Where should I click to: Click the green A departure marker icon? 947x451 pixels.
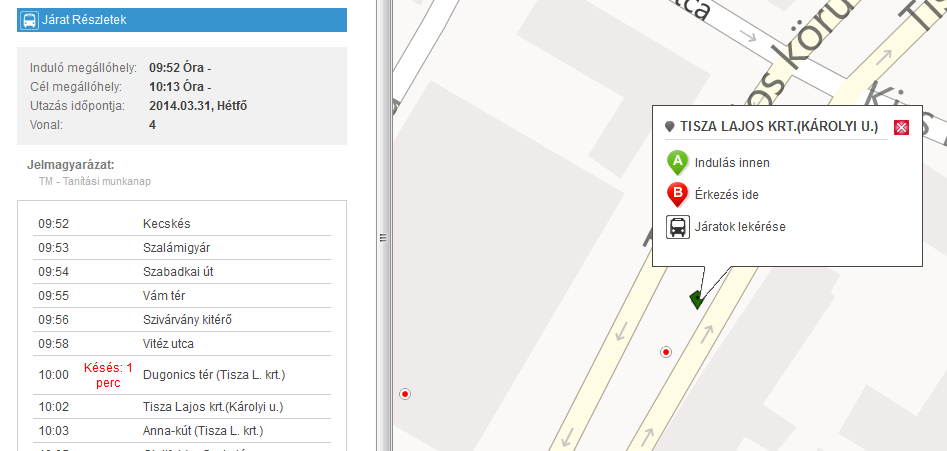(x=678, y=163)
